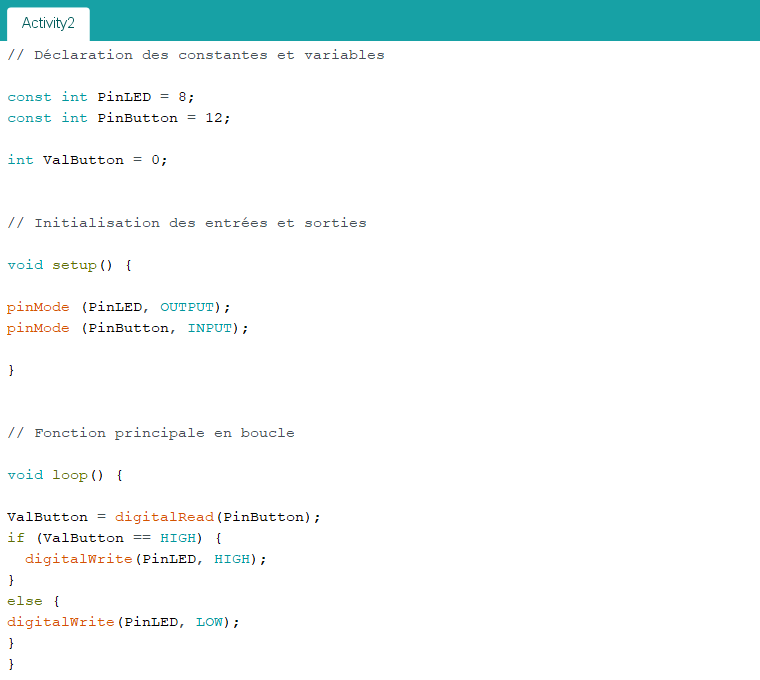
Task: Click the closing brace of setup()
Action: tap(11, 370)
